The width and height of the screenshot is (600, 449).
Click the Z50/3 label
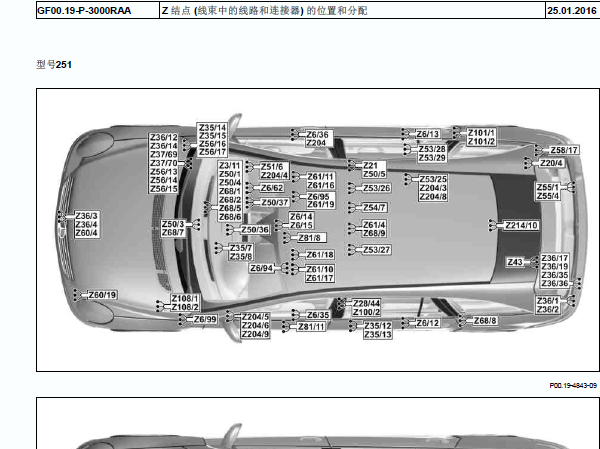[x=173, y=224]
